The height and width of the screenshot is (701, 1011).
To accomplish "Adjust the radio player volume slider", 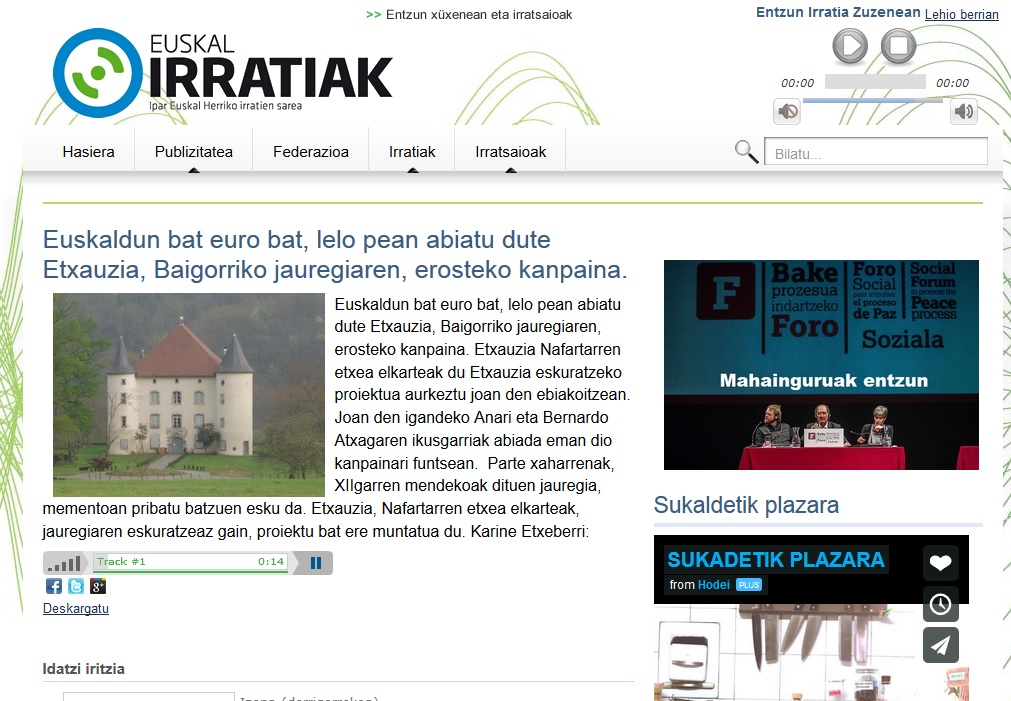I will pyautogui.click(x=873, y=101).
